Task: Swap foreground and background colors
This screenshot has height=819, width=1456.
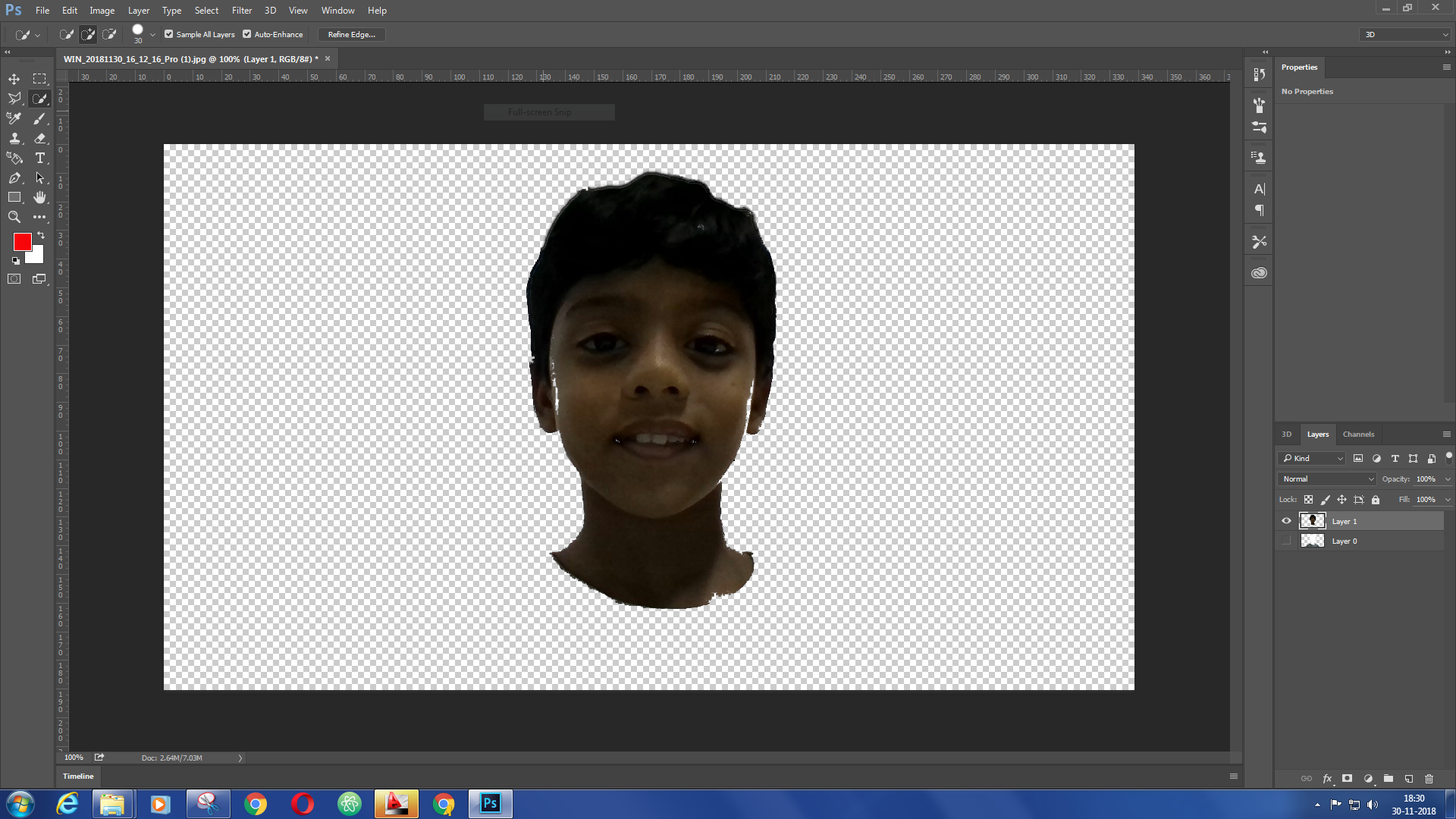Action: (41, 235)
